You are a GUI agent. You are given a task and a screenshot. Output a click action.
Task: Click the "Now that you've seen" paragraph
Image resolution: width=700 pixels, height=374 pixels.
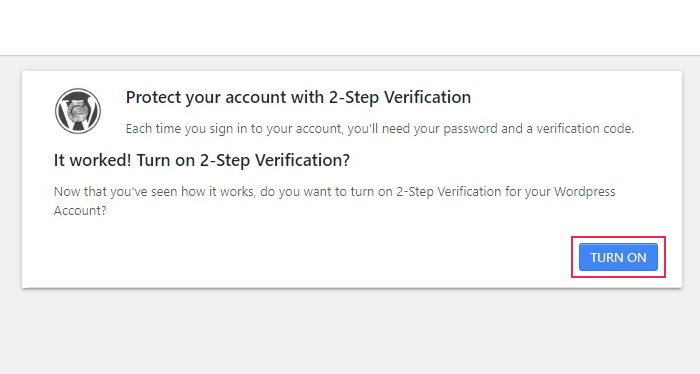click(x=334, y=201)
